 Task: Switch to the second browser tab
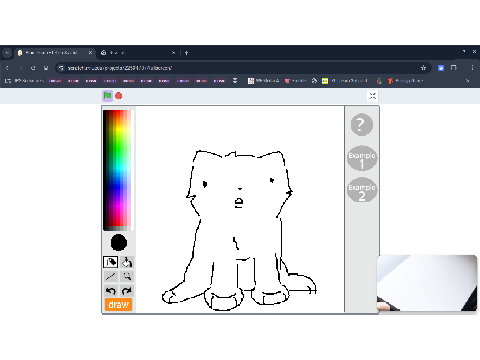tap(138, 53)
